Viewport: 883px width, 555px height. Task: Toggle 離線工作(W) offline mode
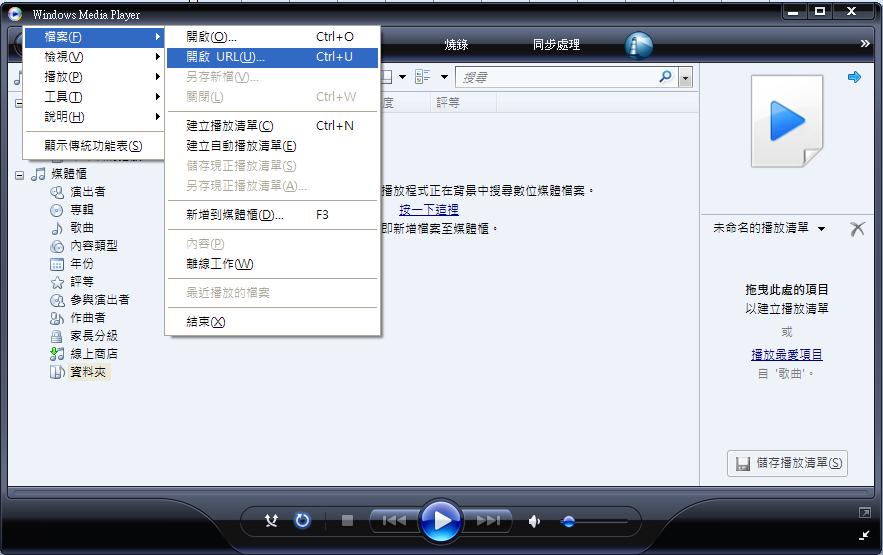click(x=272, y=264)
